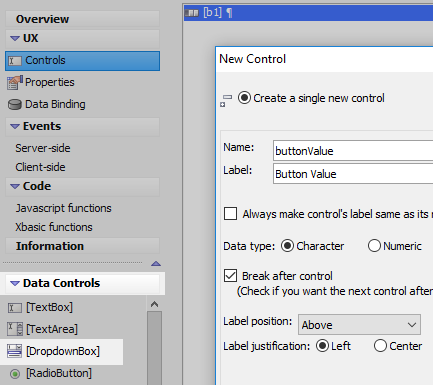Image resolution: width=433 pixels, height=385 pixels.
Task: Open the Label position dropdown
Action: tap(359, 324)
